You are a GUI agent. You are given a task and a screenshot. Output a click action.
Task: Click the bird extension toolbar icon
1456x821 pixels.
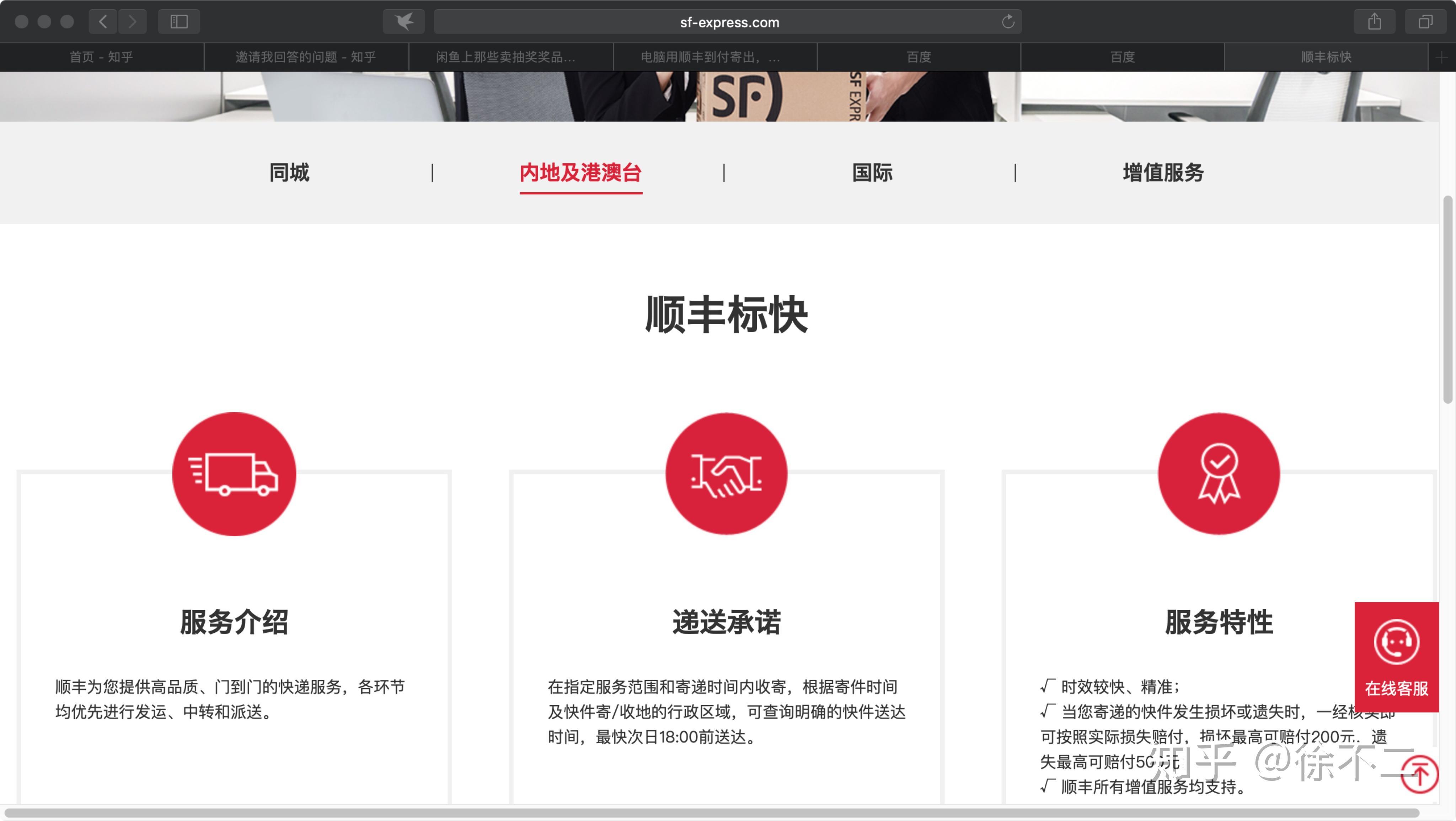(403, 22)
